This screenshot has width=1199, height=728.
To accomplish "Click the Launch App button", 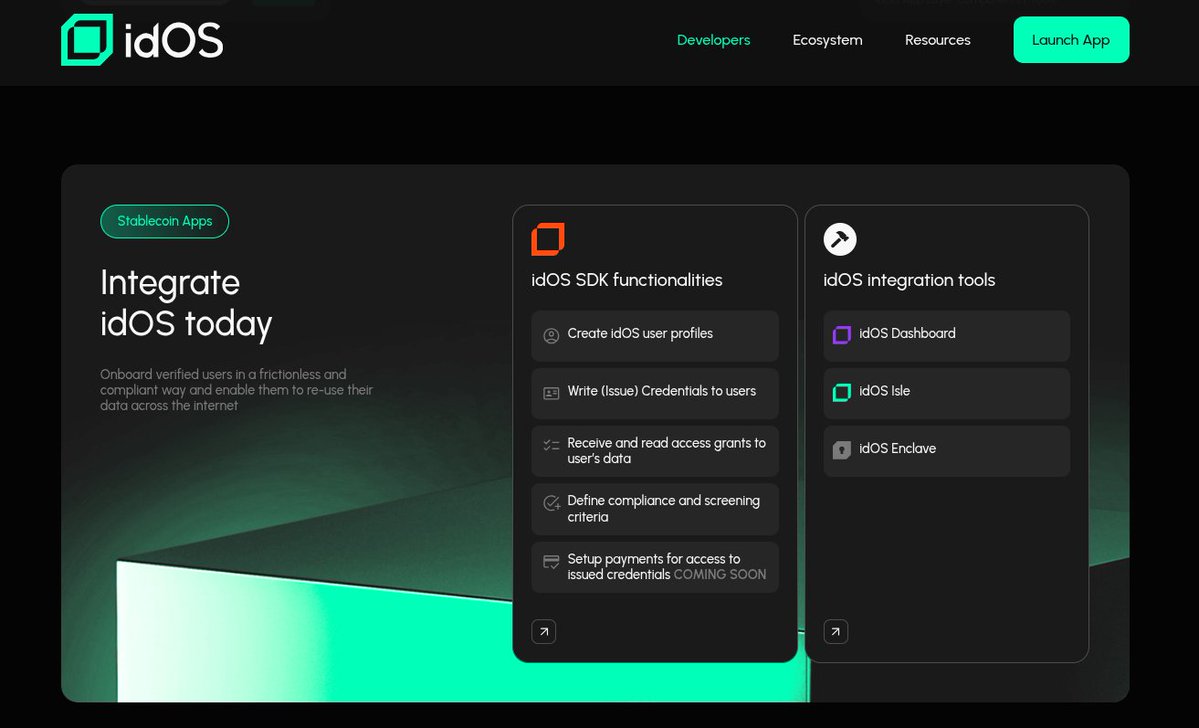I will [1071, 40].
